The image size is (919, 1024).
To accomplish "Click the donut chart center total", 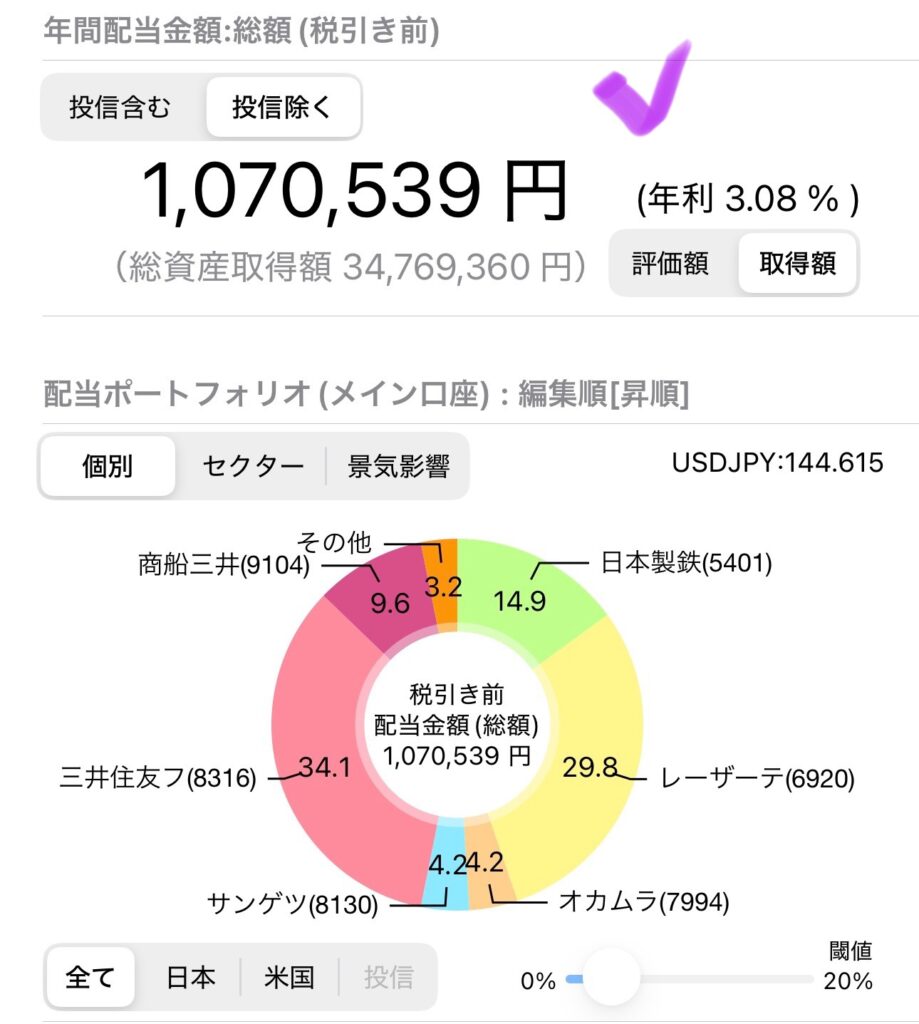I will tap(457, 725).
